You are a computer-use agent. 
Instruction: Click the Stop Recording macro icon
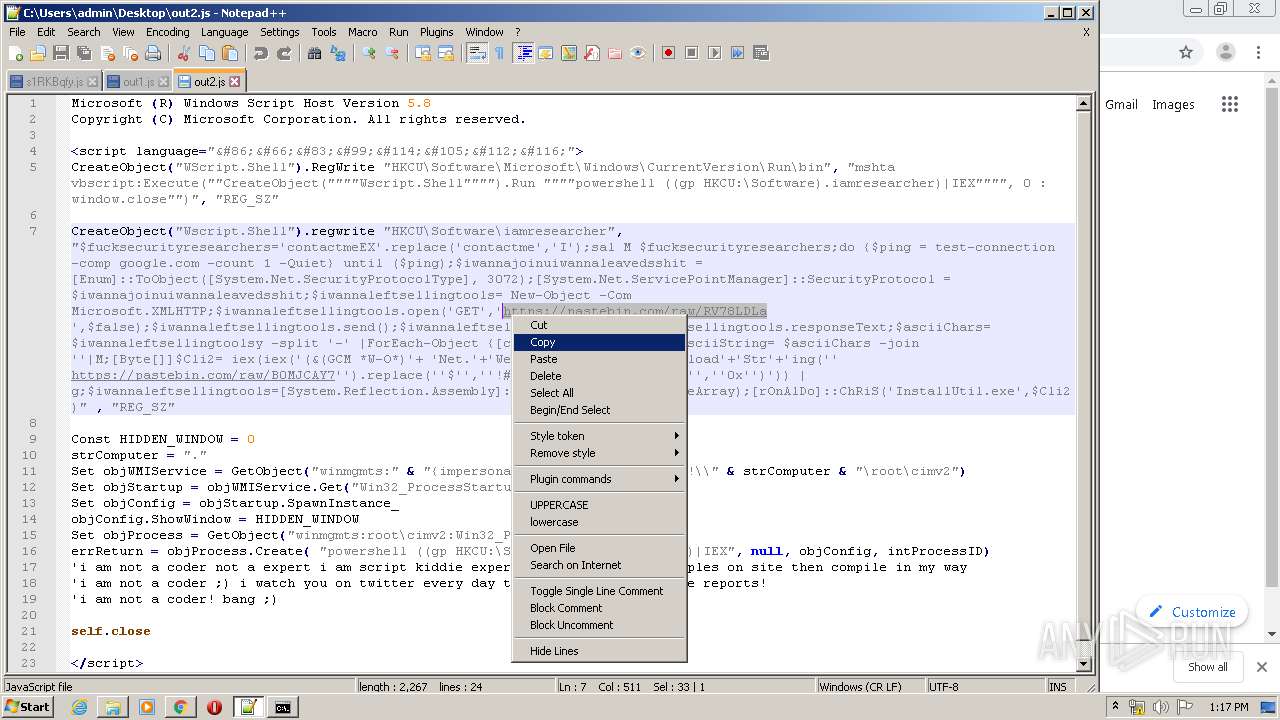point(691,53)
